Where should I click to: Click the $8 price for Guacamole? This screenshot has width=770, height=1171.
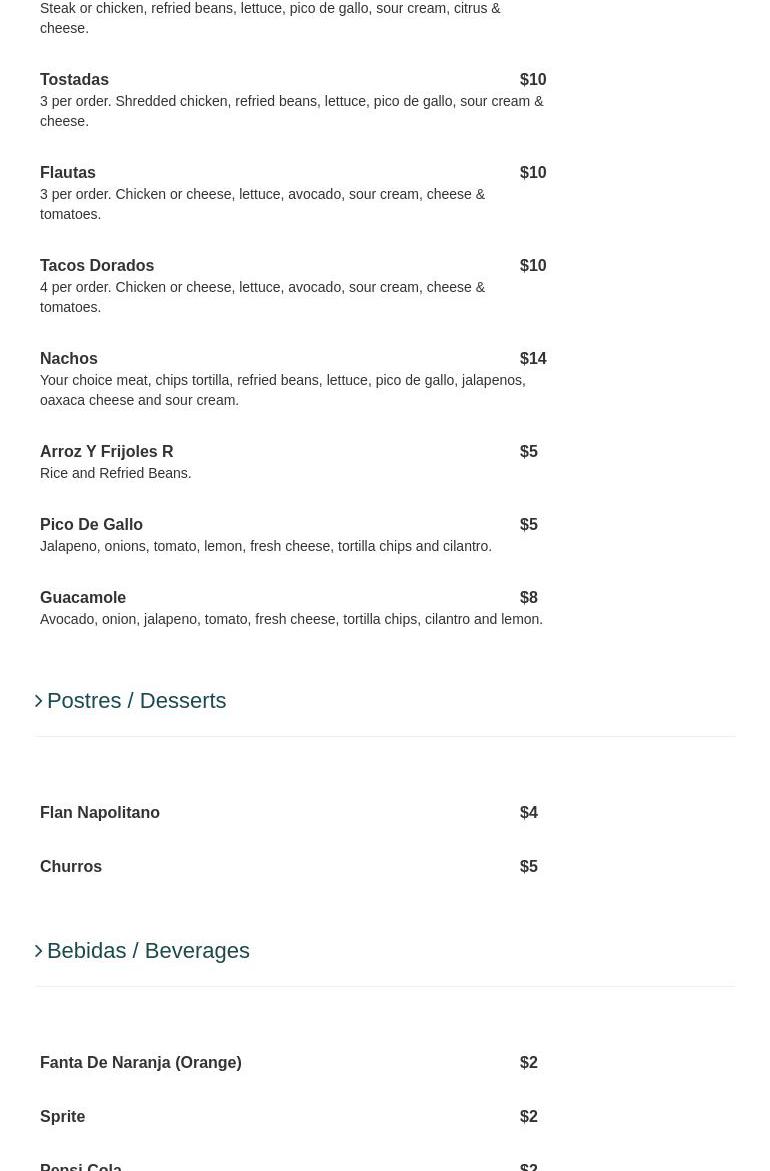529,598
